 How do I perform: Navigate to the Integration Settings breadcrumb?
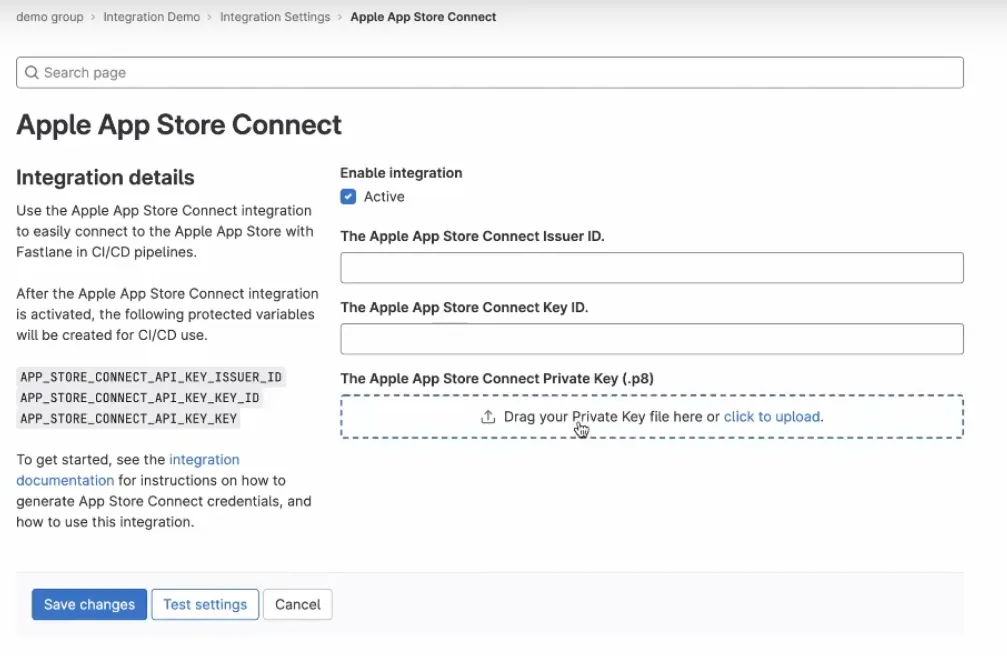[275, 17]
